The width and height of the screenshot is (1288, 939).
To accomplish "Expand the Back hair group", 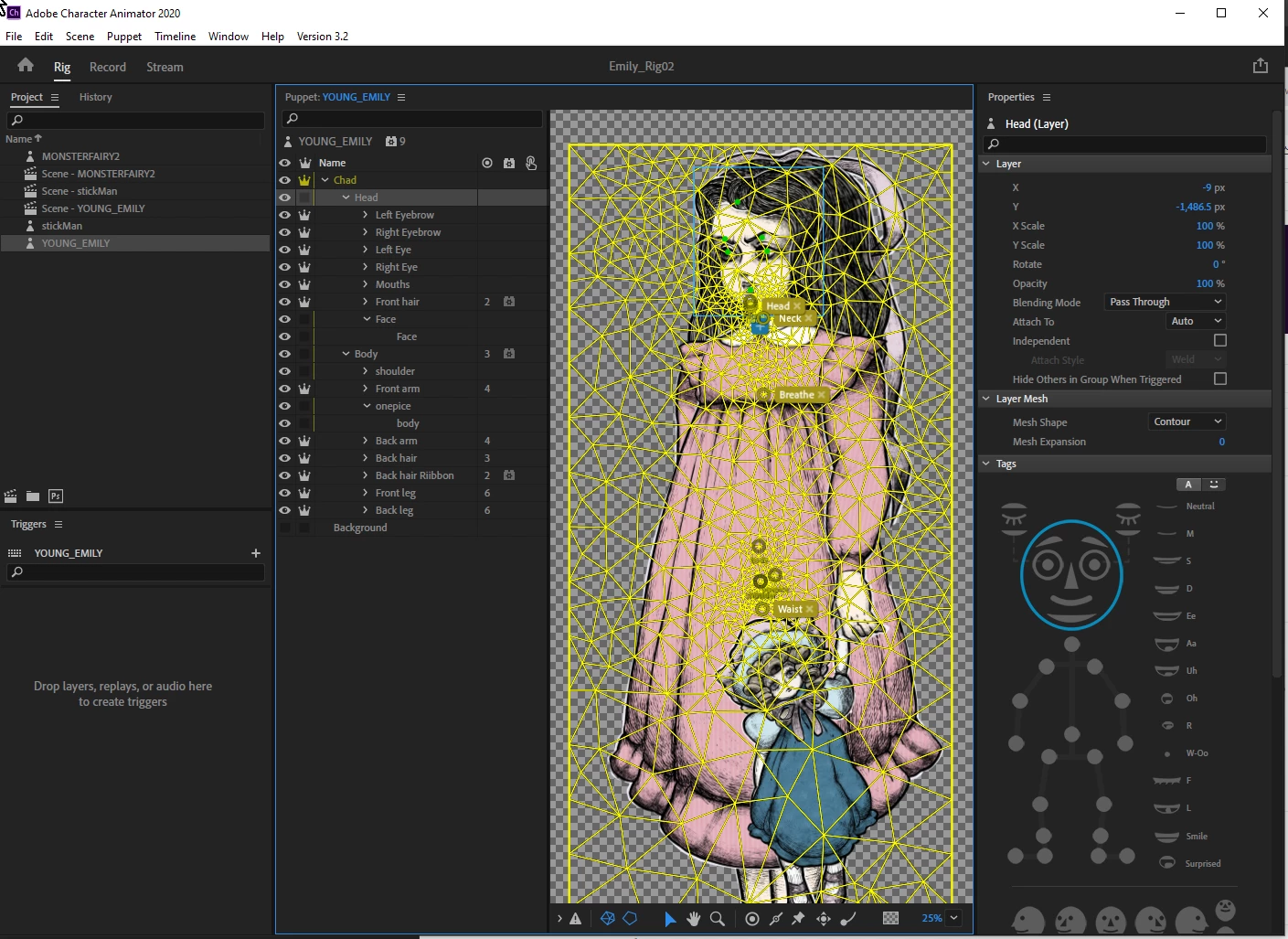I will click(x=366, y=458).
